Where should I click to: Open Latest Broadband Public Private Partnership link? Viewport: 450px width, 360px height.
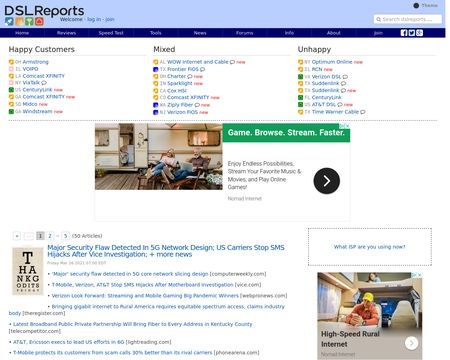click(x=132, y=324)
